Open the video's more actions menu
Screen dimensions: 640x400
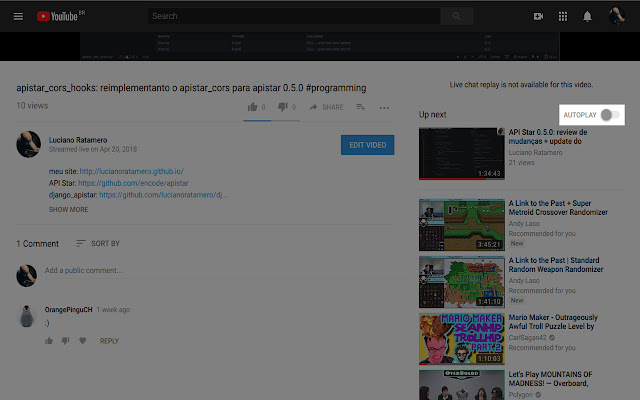[x=384, y=108]
